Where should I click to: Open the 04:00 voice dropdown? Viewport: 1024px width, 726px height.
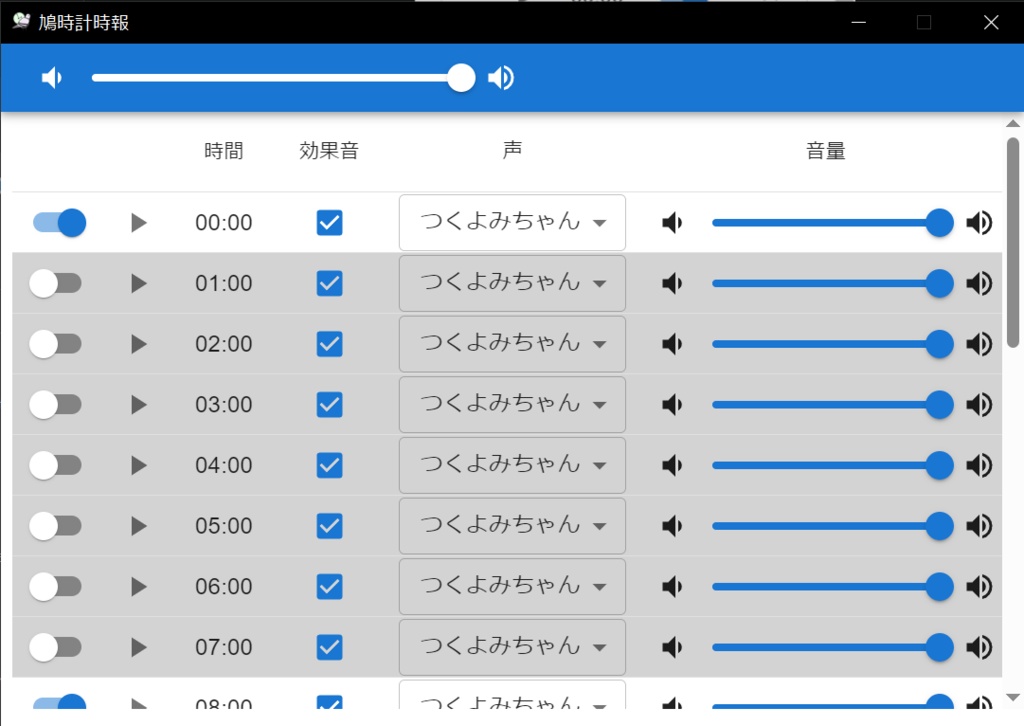512,466
